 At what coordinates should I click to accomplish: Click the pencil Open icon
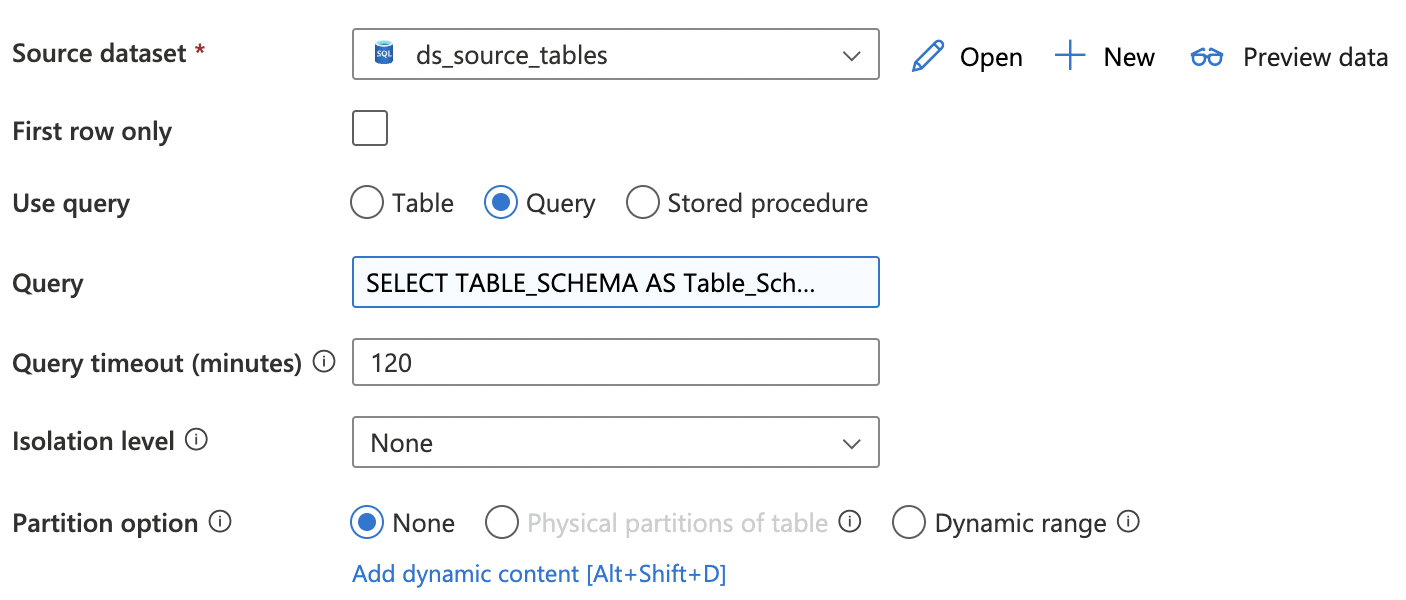[928, 56]
